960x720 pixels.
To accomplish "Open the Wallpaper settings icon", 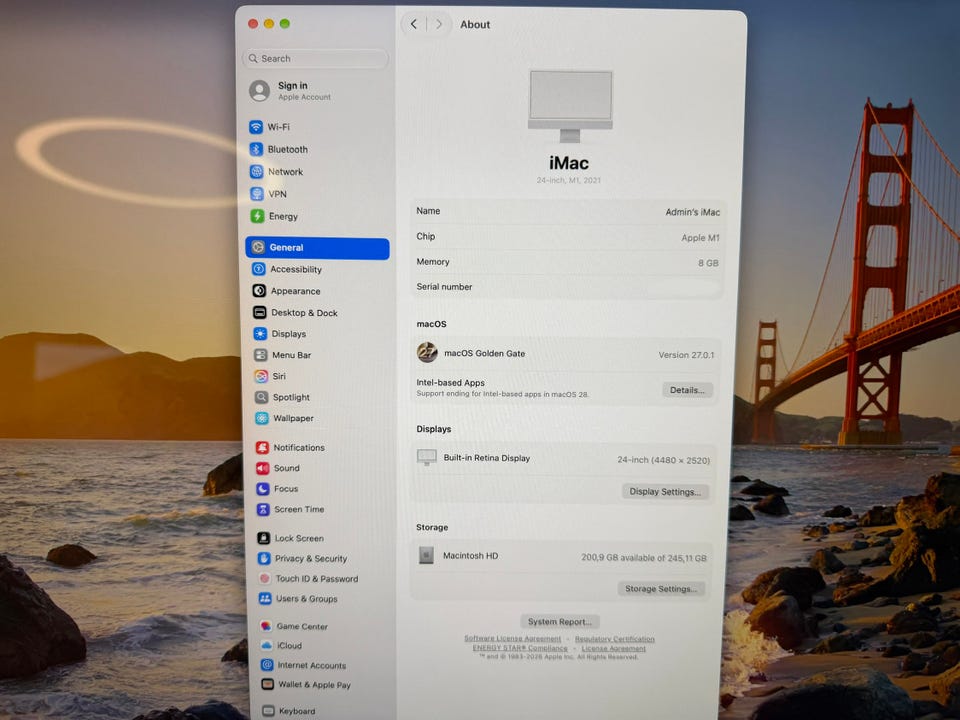I will click(x=262, y=418).
